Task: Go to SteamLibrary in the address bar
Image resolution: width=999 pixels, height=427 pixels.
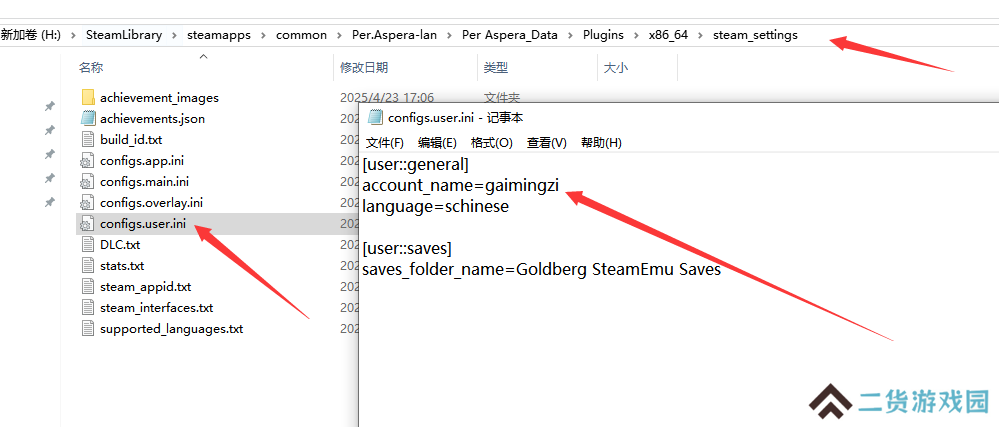Action: pyautogui.click(x=124, y=35)
